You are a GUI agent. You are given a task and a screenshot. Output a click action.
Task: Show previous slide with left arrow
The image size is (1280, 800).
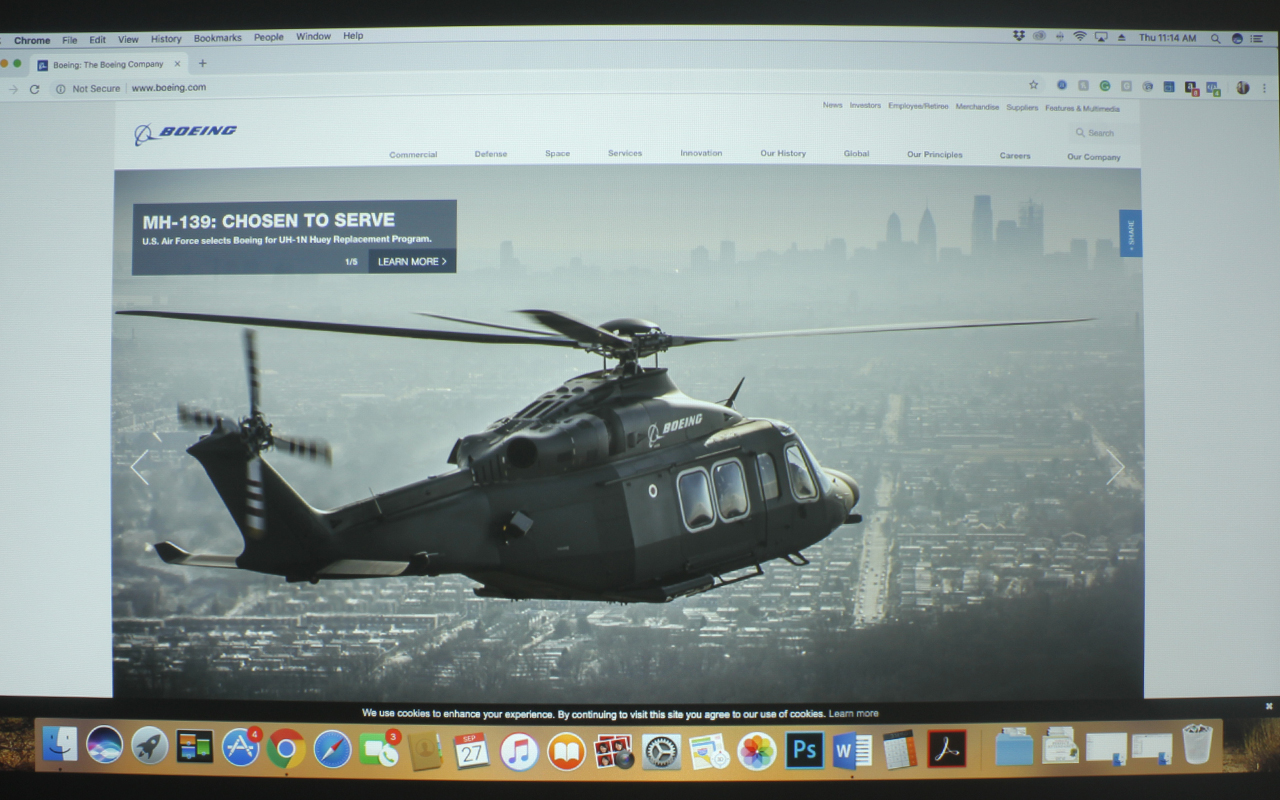(140, 467)
